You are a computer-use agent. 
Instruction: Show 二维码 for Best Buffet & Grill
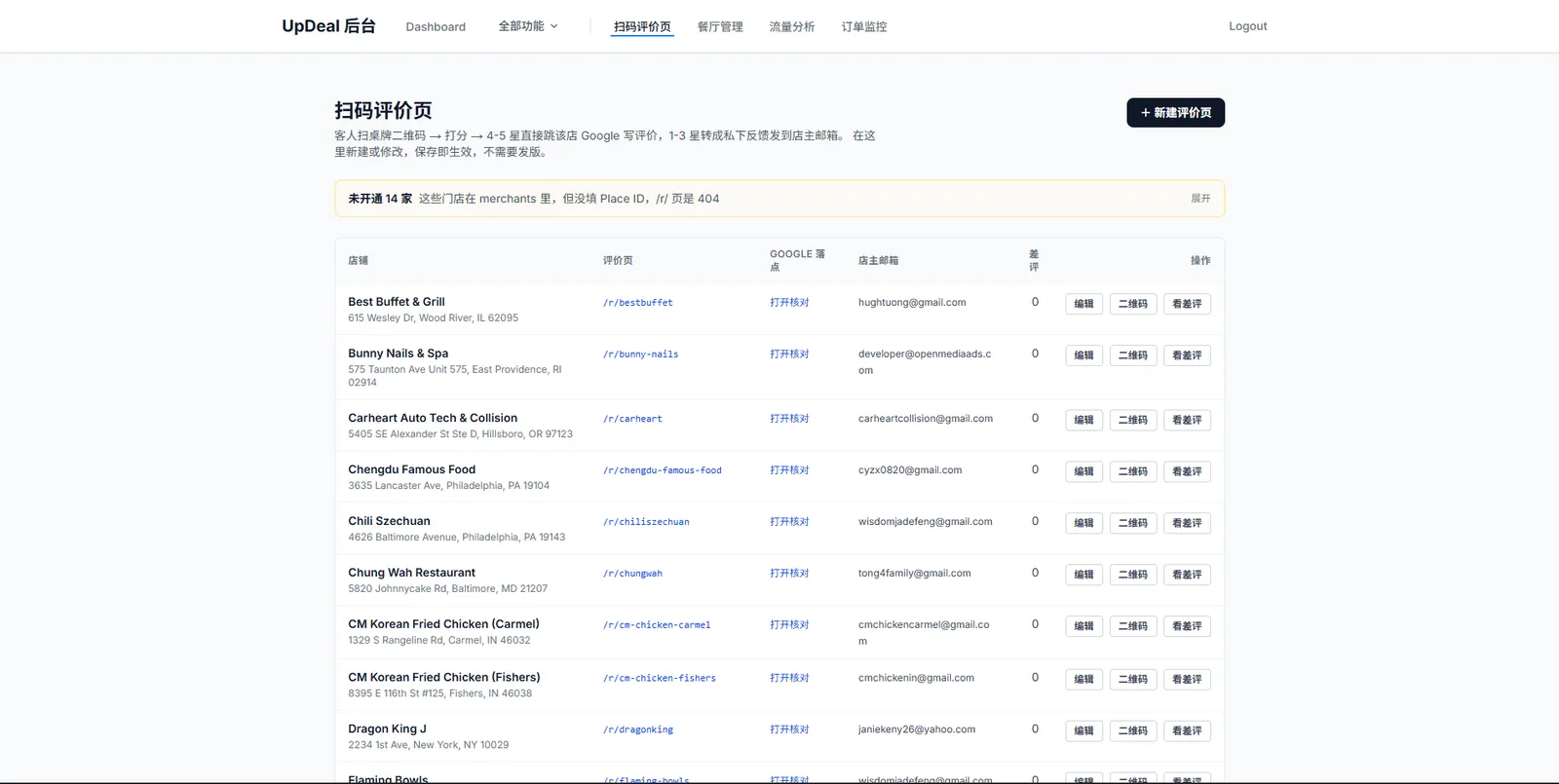(1133, 304)
